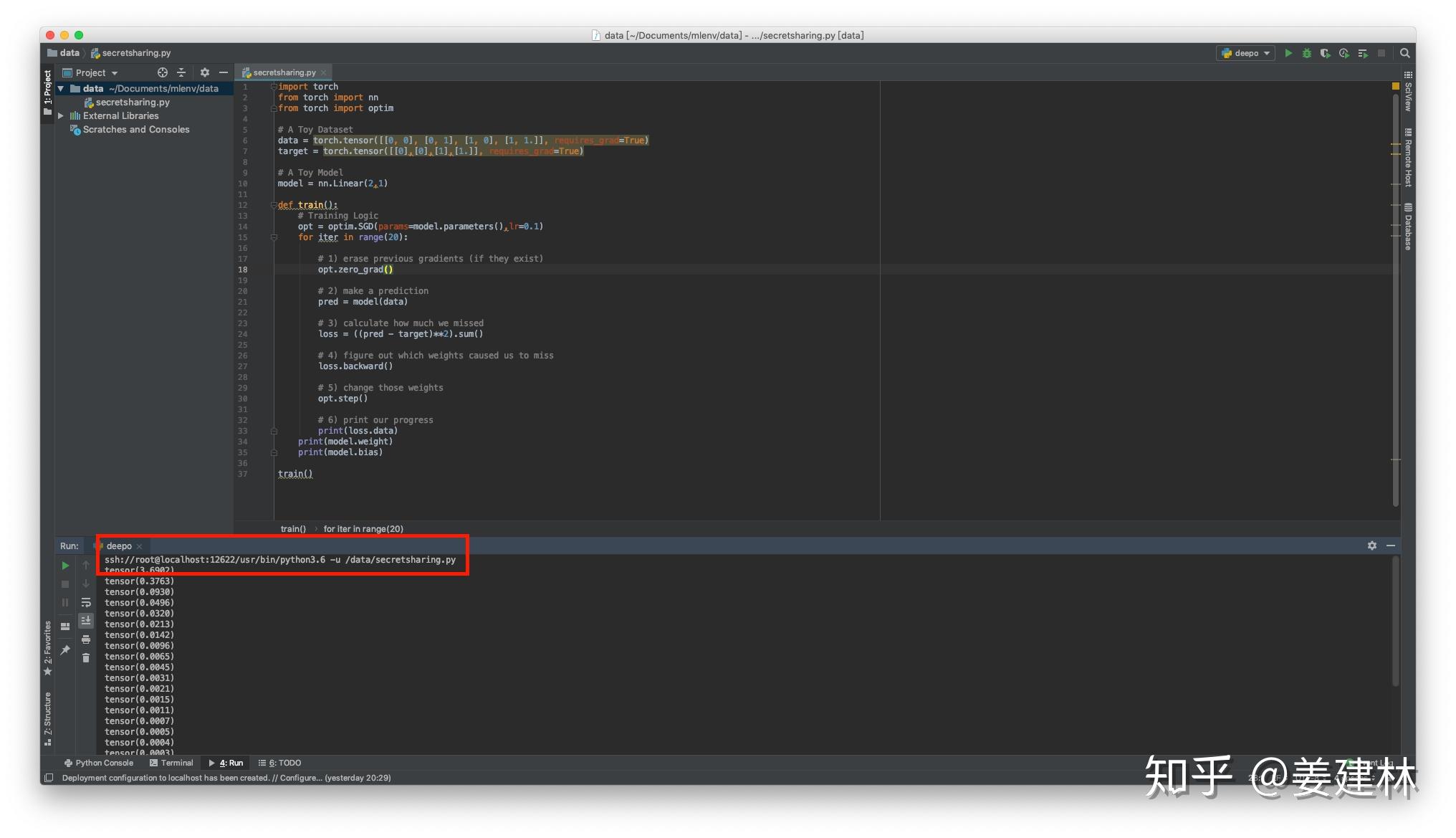Open the Database side panel
Viewport: 1456px width, 838px height.
click(1408, 227)
